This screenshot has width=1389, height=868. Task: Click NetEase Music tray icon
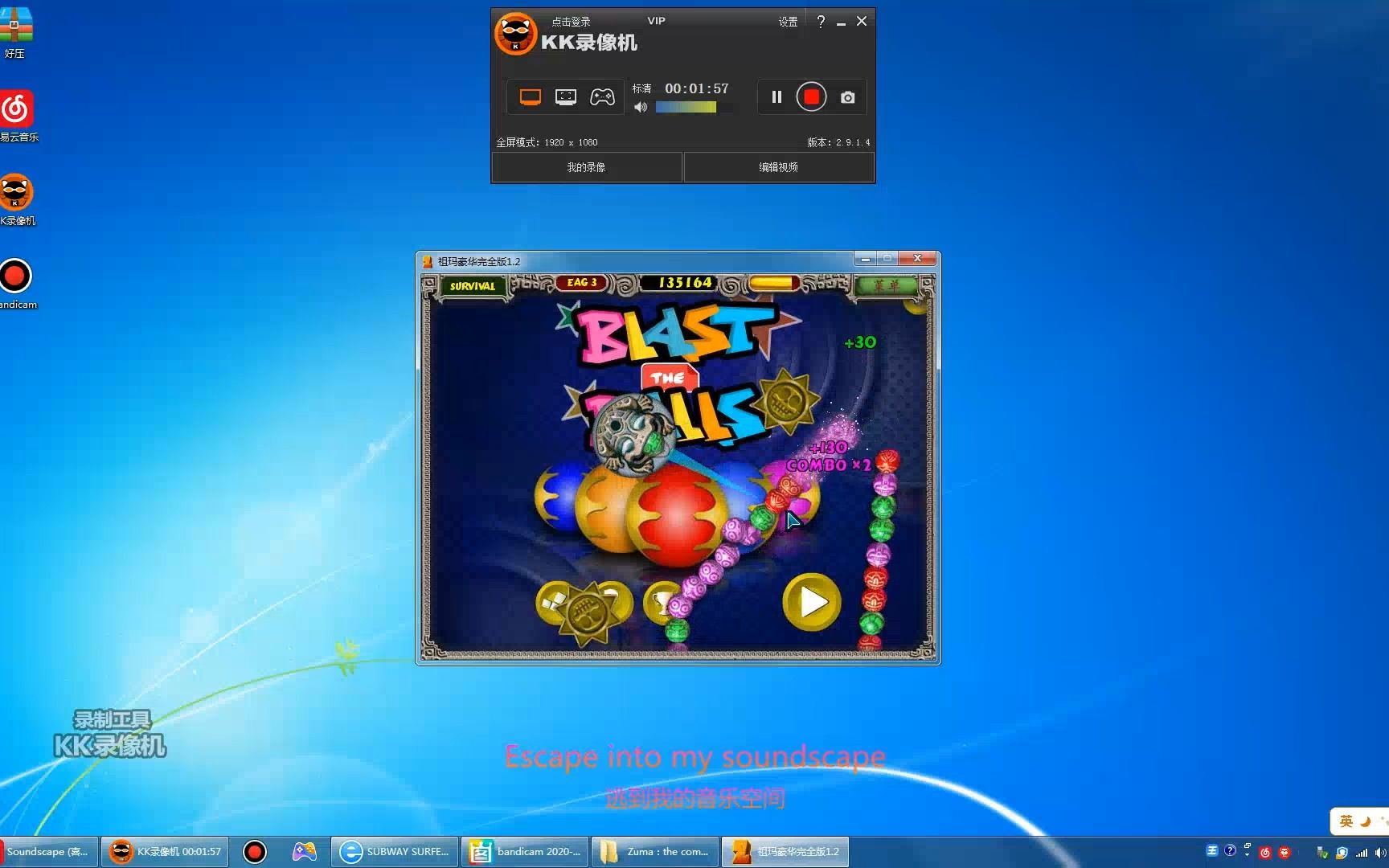tap(1265, 853)
